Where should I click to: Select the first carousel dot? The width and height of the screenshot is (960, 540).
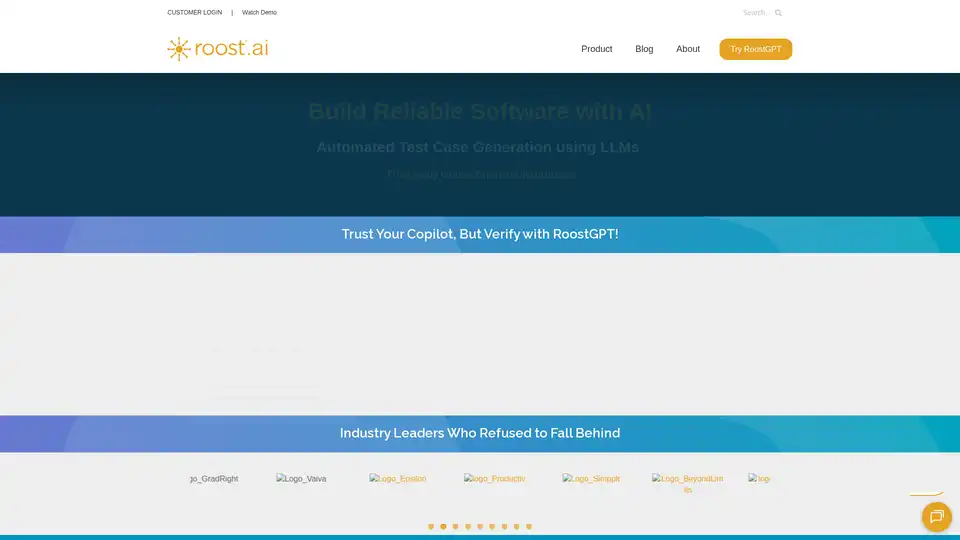[431, 526]
